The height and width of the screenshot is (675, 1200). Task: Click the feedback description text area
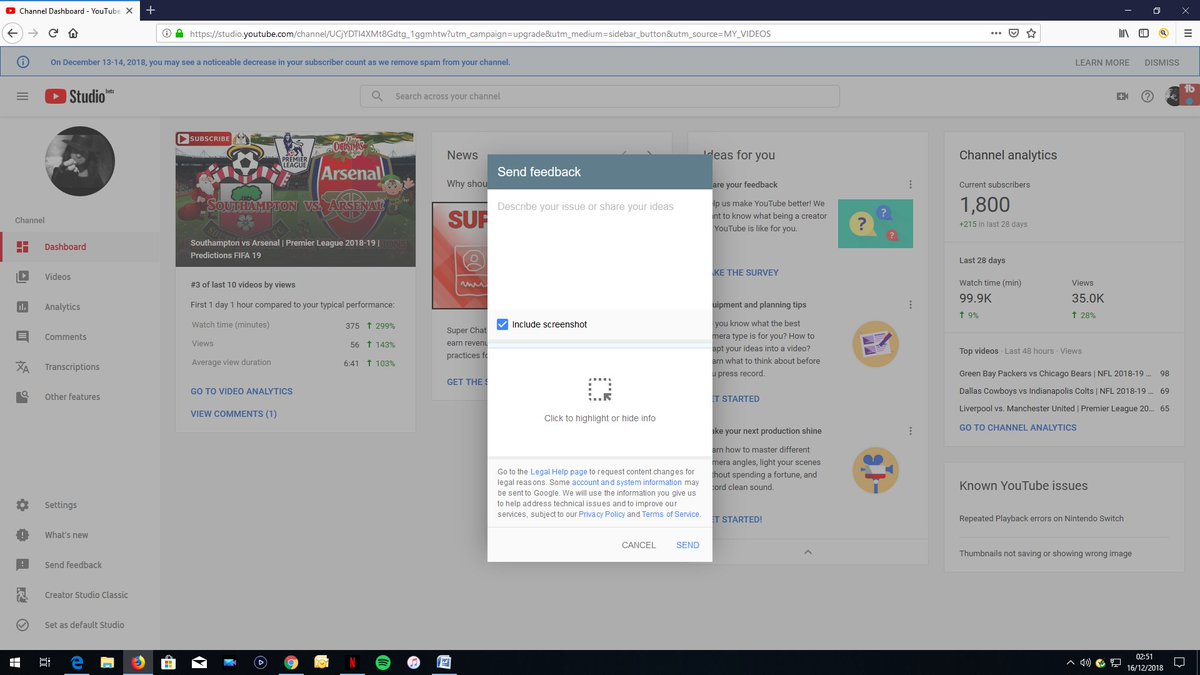tap(600, 250)
